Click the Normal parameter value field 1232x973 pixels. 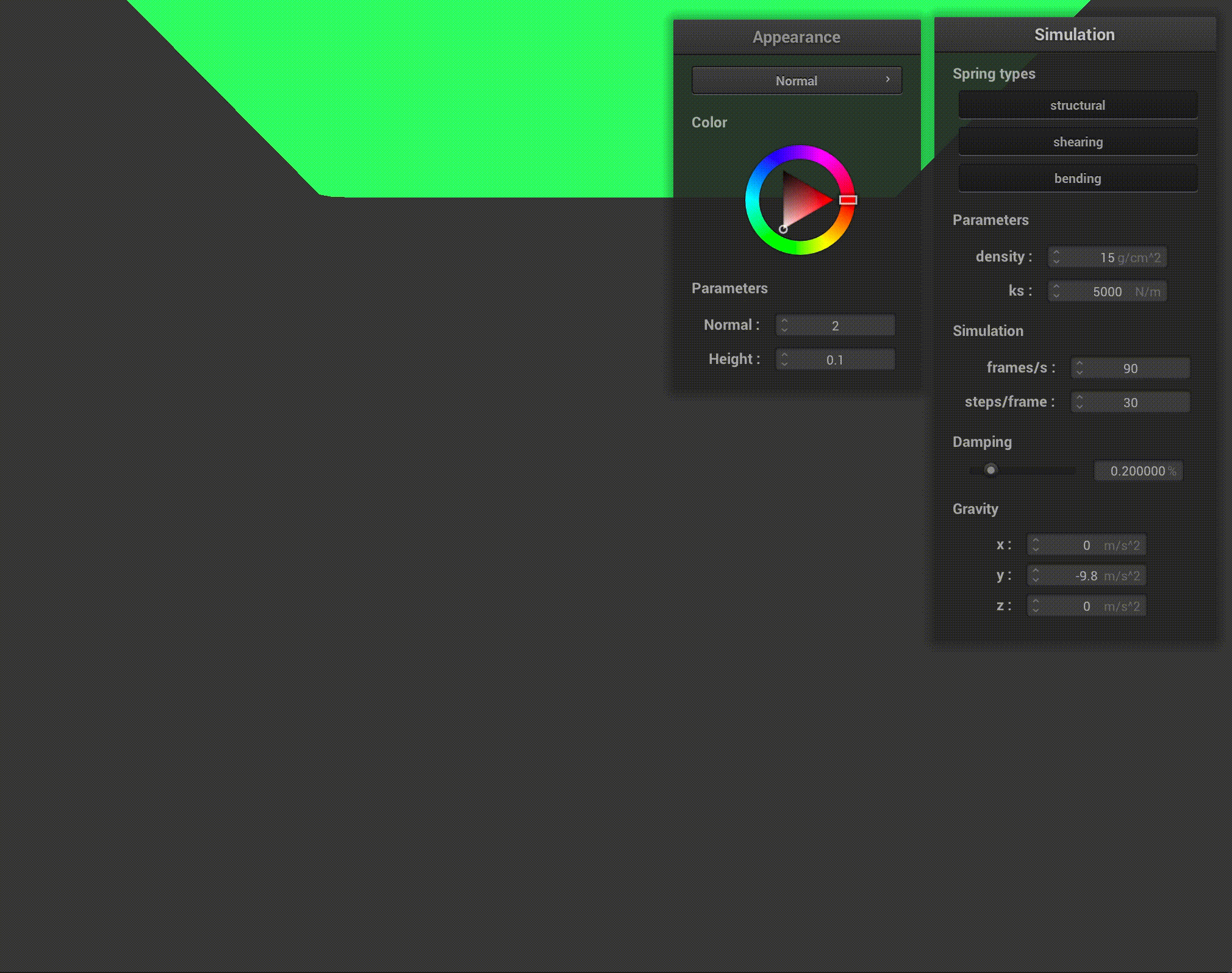point(836,326)
